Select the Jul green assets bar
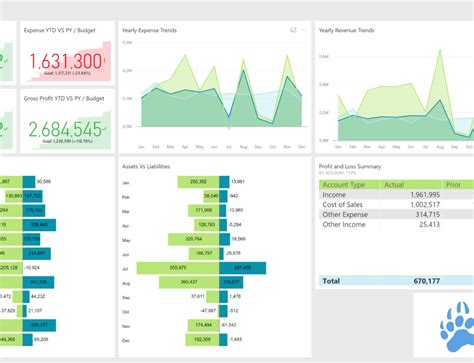The width and height of the screenshot is (474, 363). coord(178,268)
